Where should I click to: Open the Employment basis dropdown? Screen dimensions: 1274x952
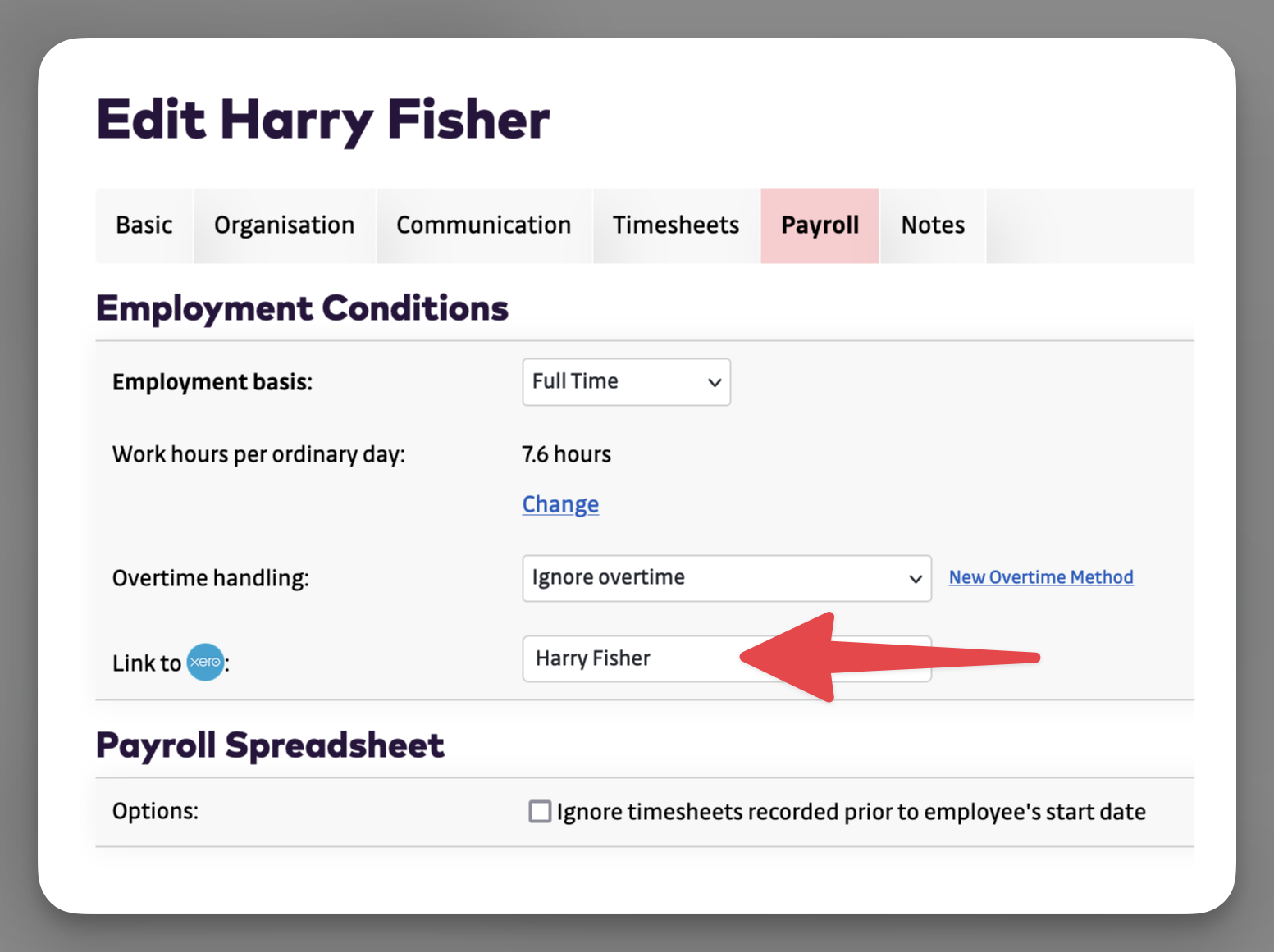(x=626, y=382)
